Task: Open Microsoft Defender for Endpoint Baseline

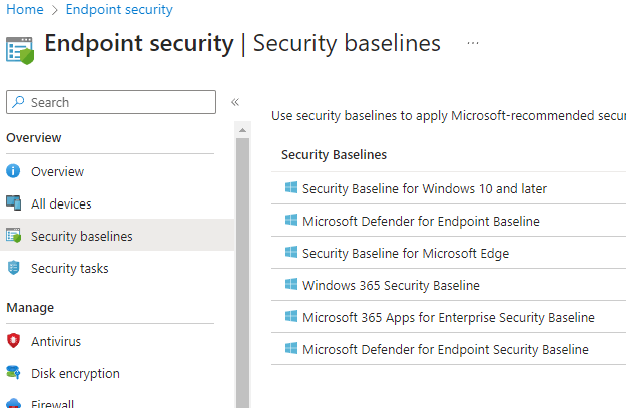Action: [420, 221]
